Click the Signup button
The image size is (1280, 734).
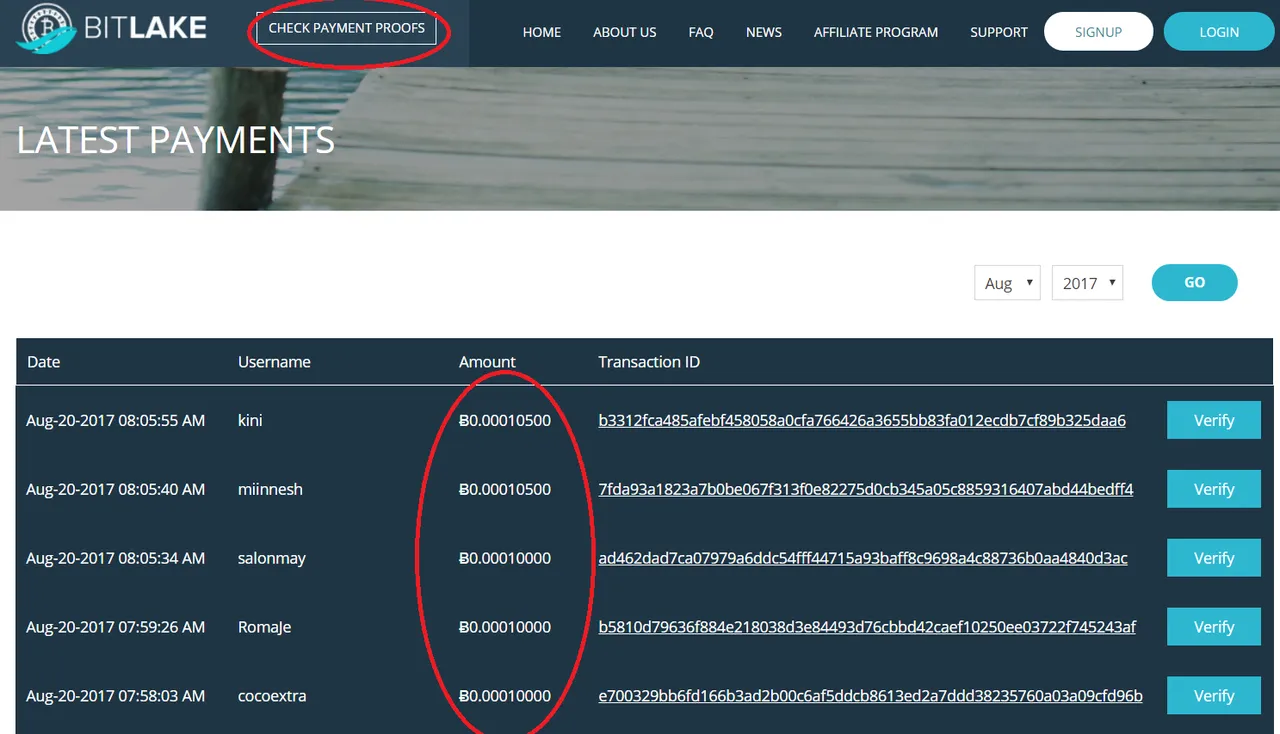click(x=1098, y=32)
